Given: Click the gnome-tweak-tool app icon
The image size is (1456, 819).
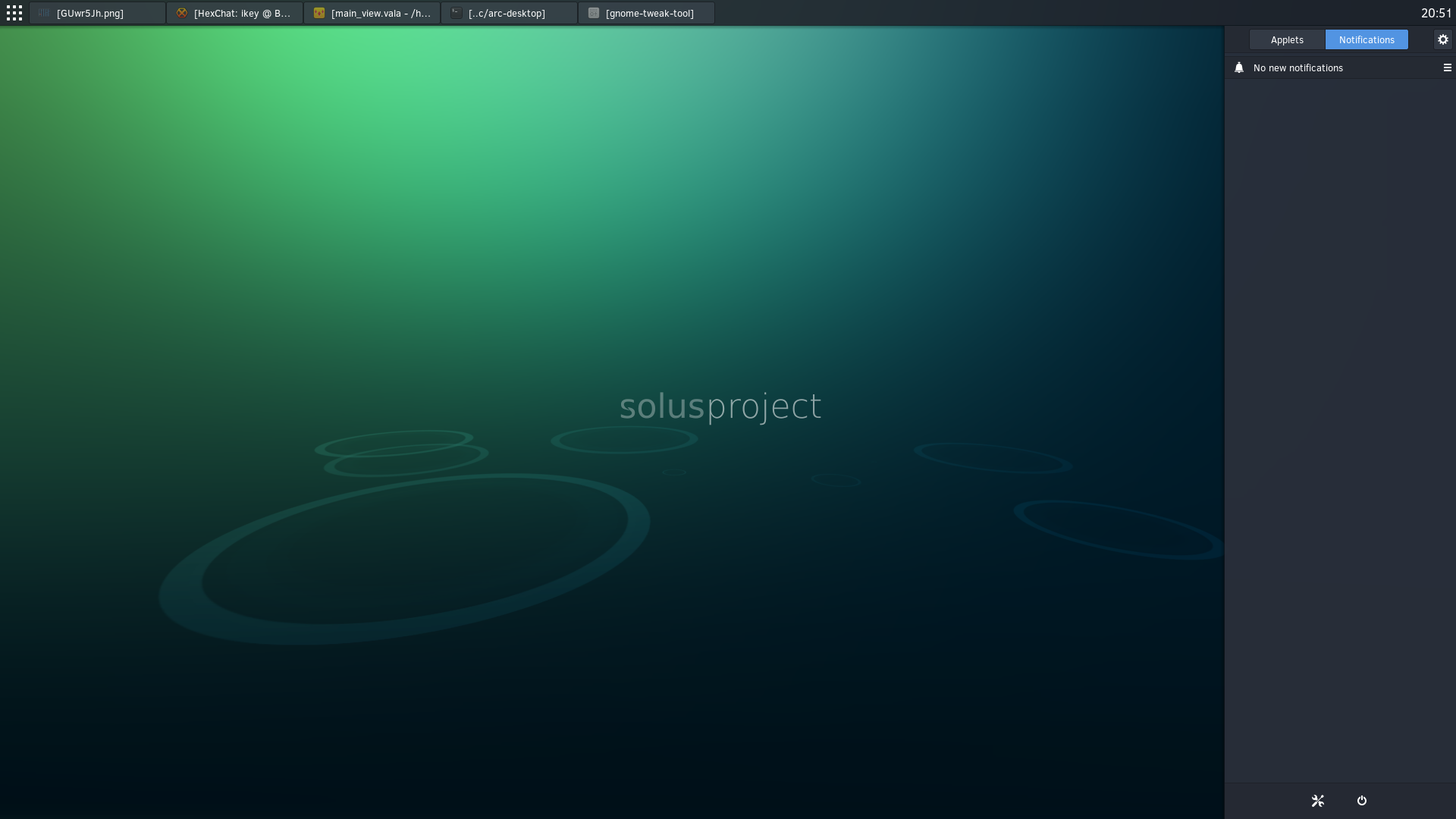Looking at the screenshot, I should [594, 13].
